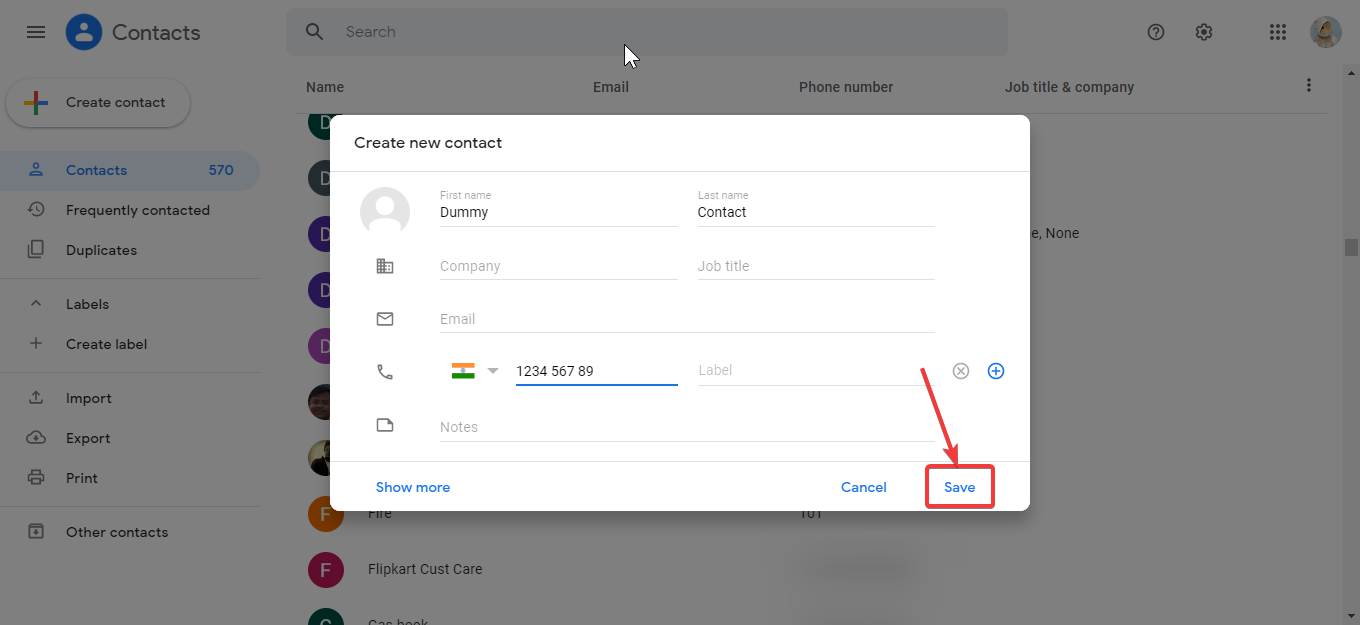1360x625 pixels.
Task: Save the new contact
Action: click(x=959, y=487)
